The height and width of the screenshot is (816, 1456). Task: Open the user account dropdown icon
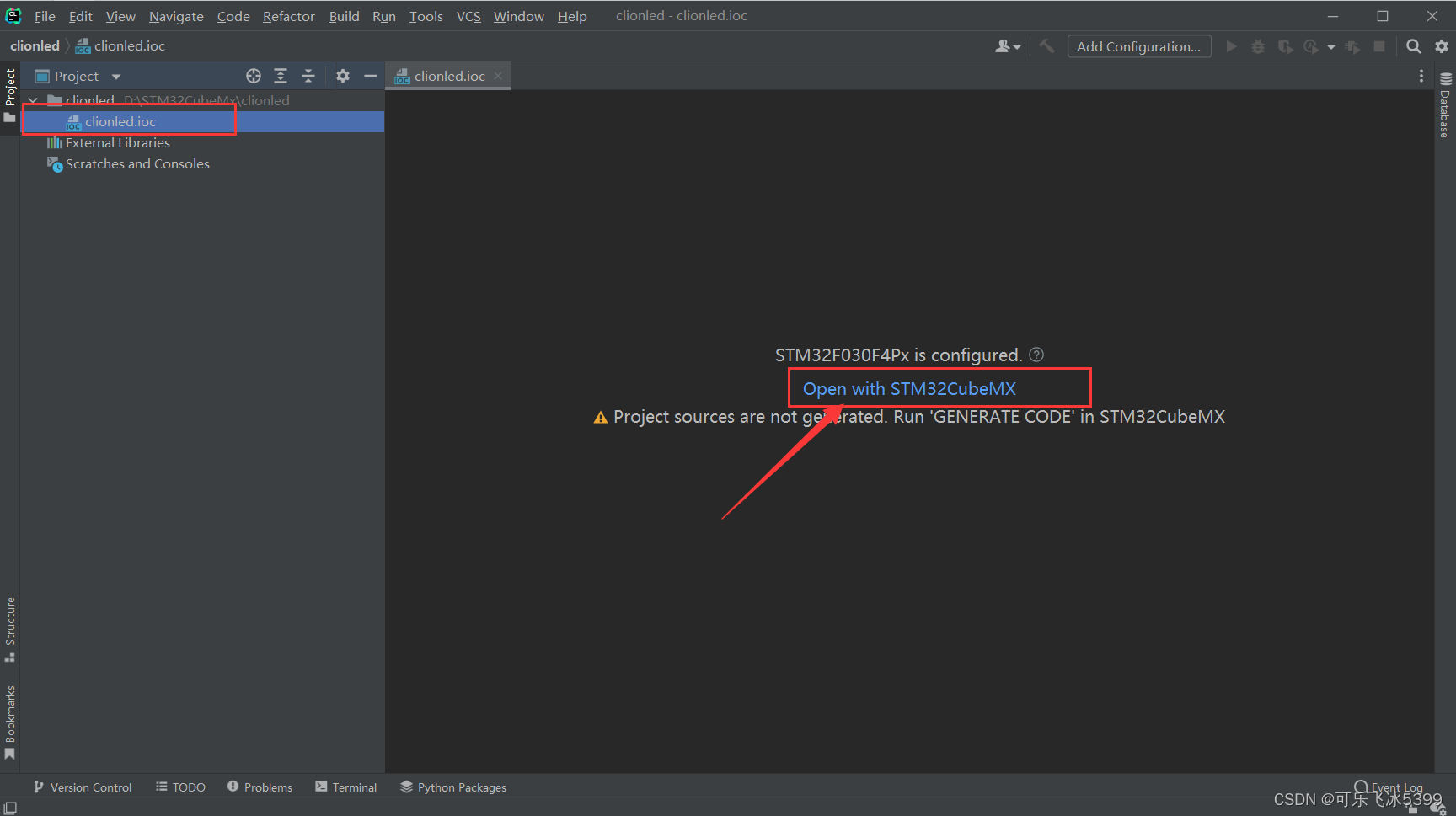1008,46
